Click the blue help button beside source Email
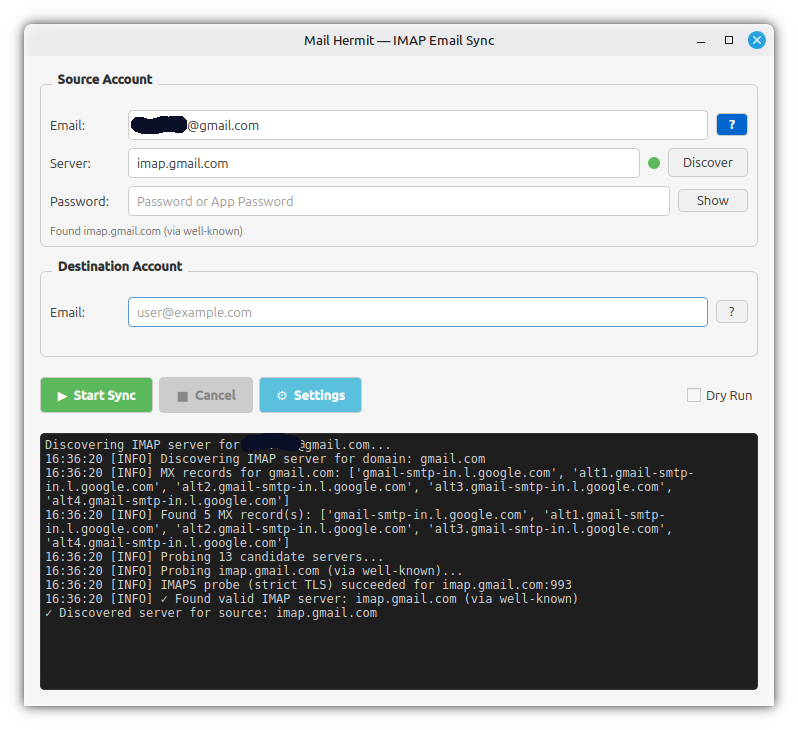This screenshot has width=798, height=730. [731, 125]
